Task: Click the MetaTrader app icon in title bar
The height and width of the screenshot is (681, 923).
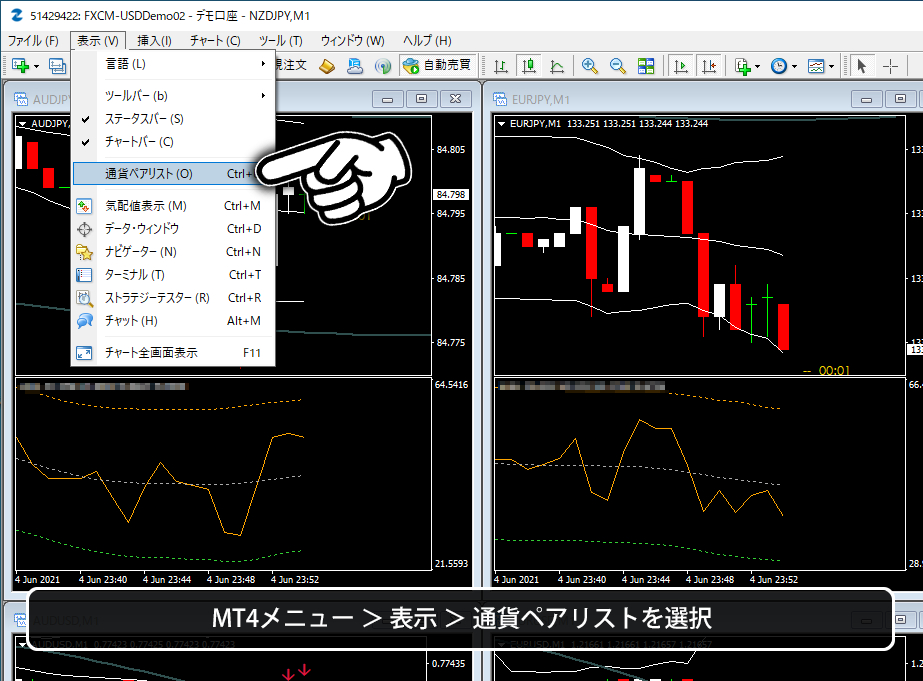Action: pos(17,15)
